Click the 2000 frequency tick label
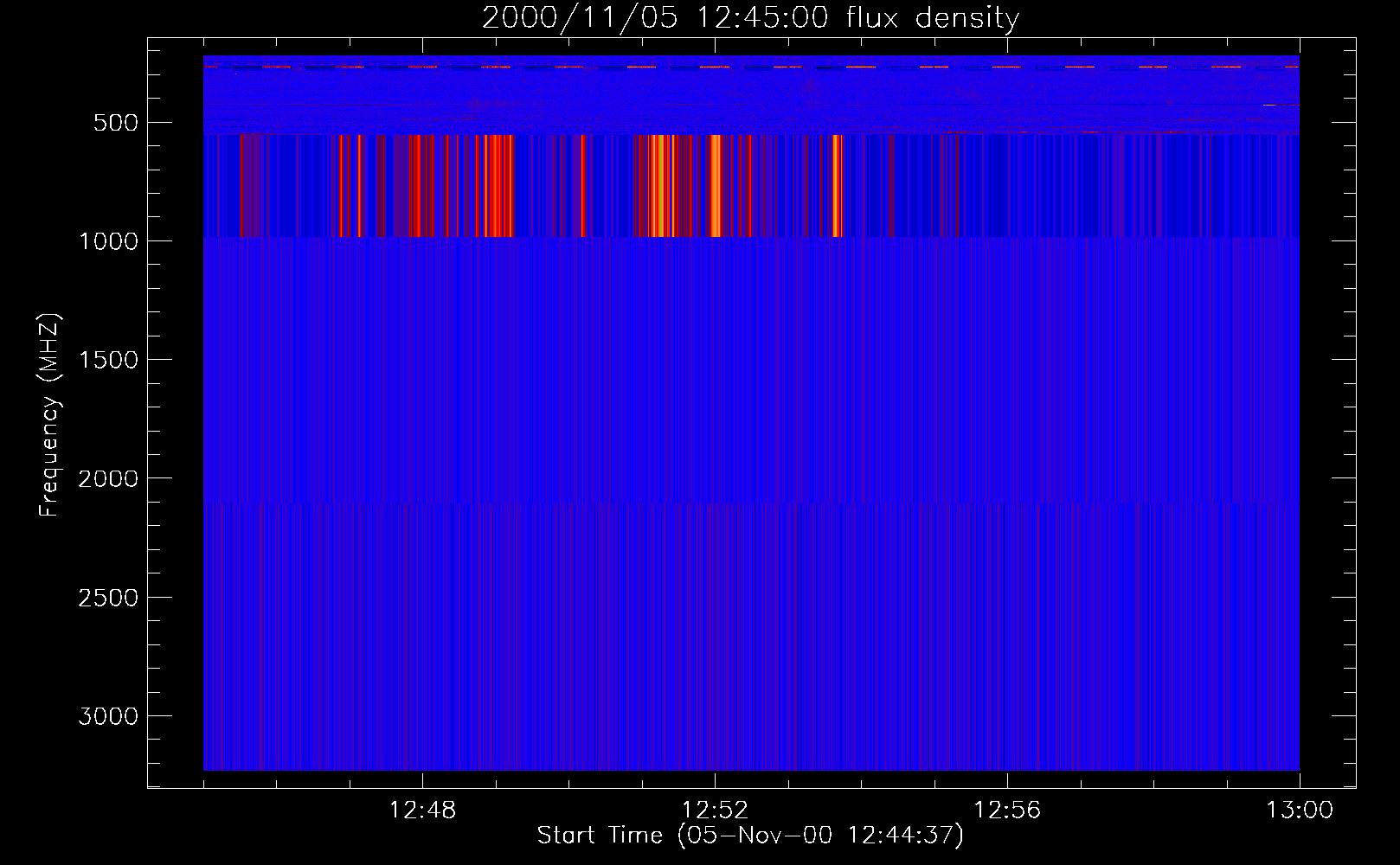The width and height of the screenshot is (1400, 865). (106, 479)
